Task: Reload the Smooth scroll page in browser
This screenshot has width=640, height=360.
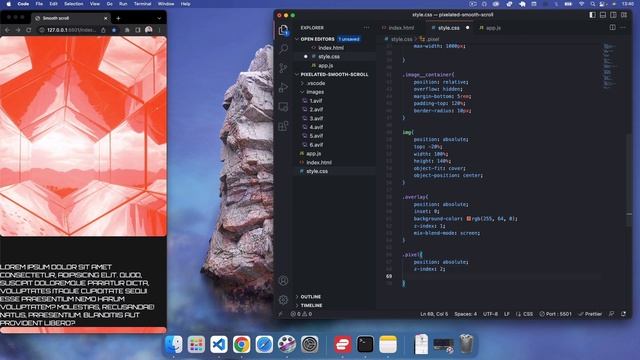Action: coord(29,30)
